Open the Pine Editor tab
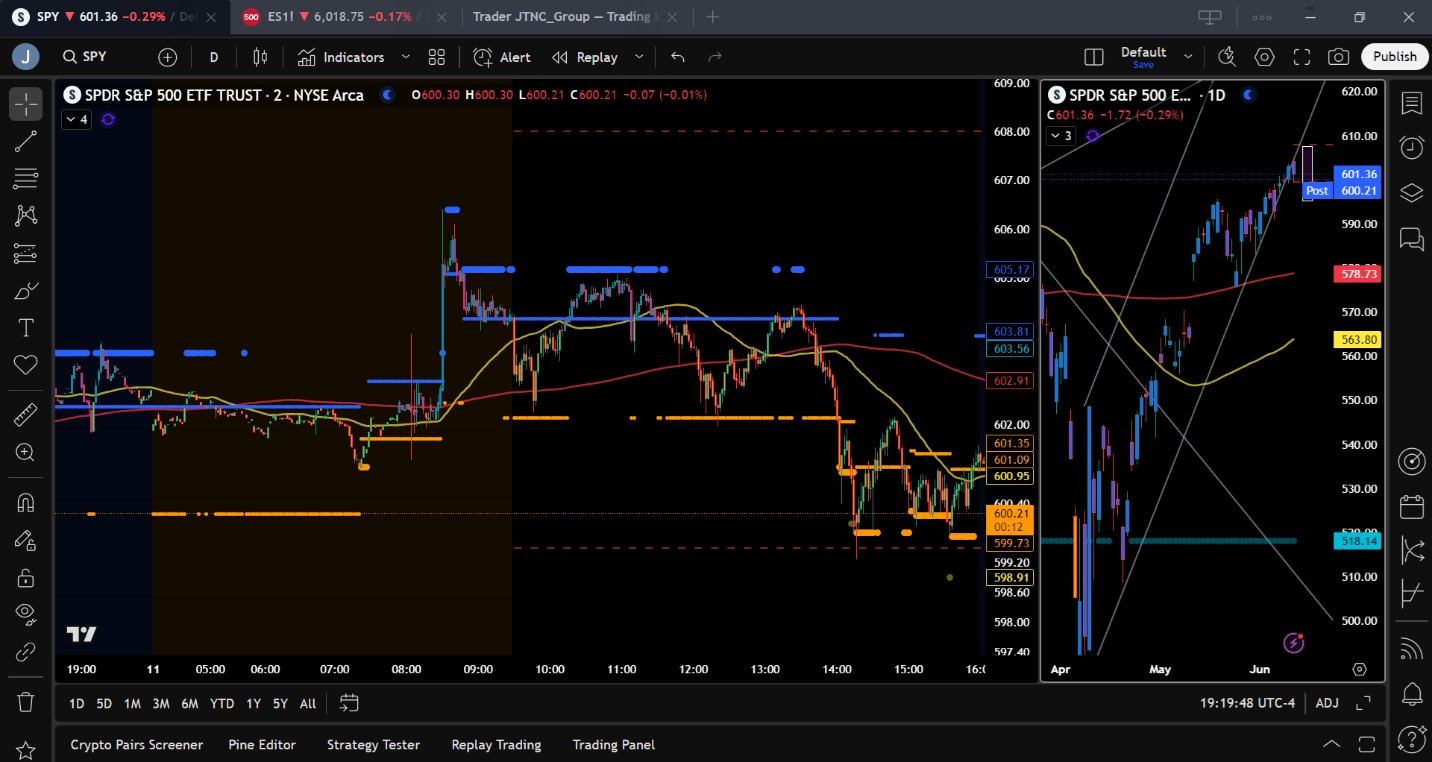 tap(262, 745)
